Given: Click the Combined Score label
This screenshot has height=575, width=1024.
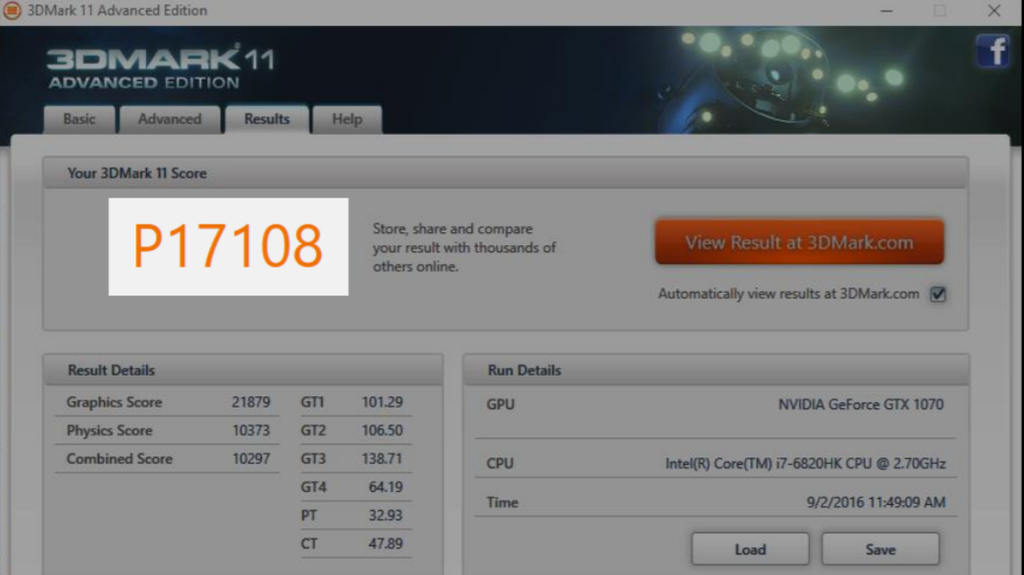Looking at the screenshot, I should pos(120,459).
